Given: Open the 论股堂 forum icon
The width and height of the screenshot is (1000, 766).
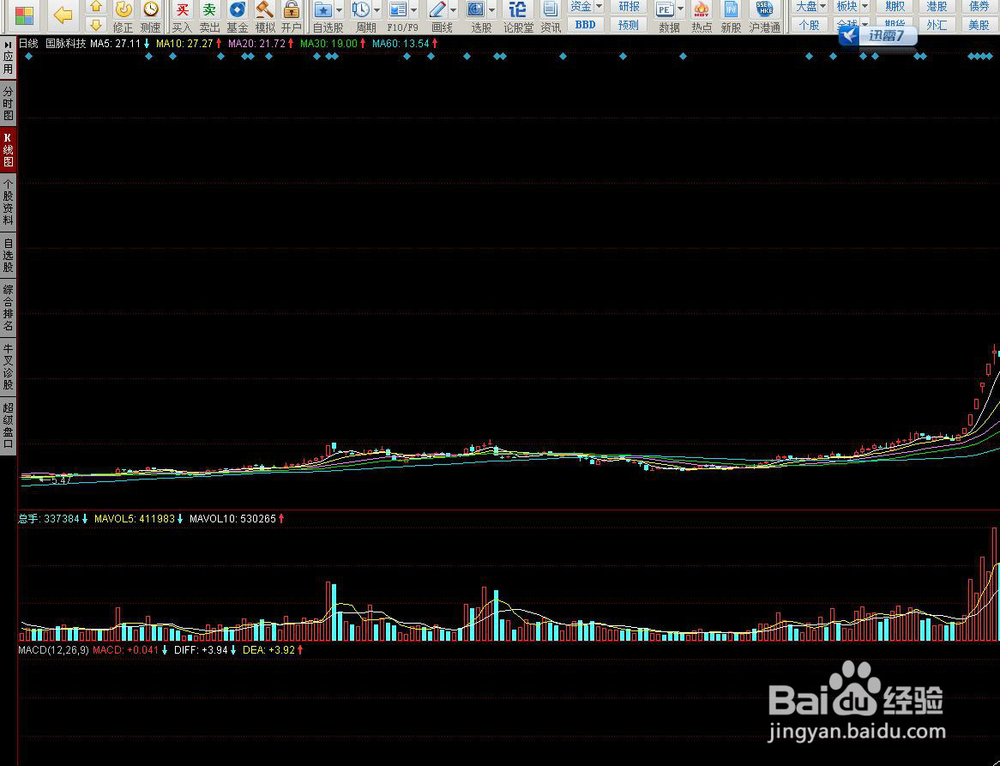Looking at the screenshot, I should [x=518, y=16].
